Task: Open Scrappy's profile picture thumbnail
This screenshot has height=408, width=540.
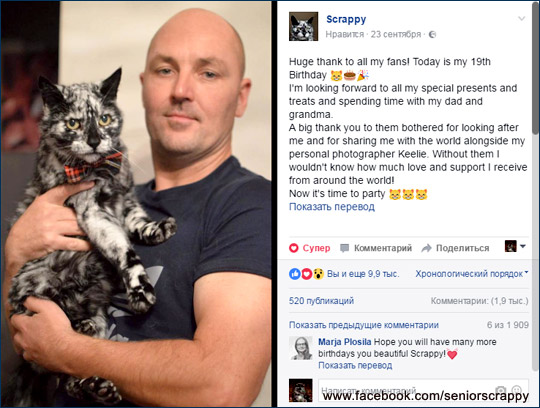Action: [303, 27]
